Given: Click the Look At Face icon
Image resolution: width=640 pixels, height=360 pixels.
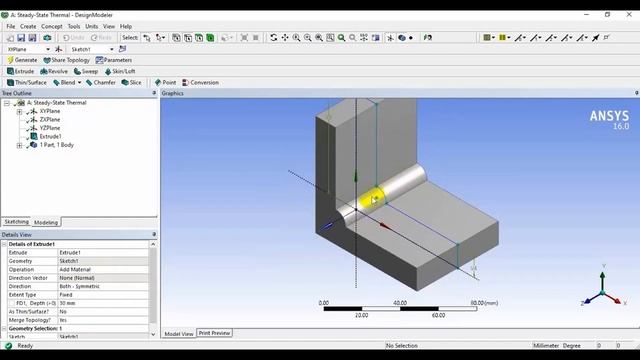Looking at the screenshot, I should (x=427, y=38).
